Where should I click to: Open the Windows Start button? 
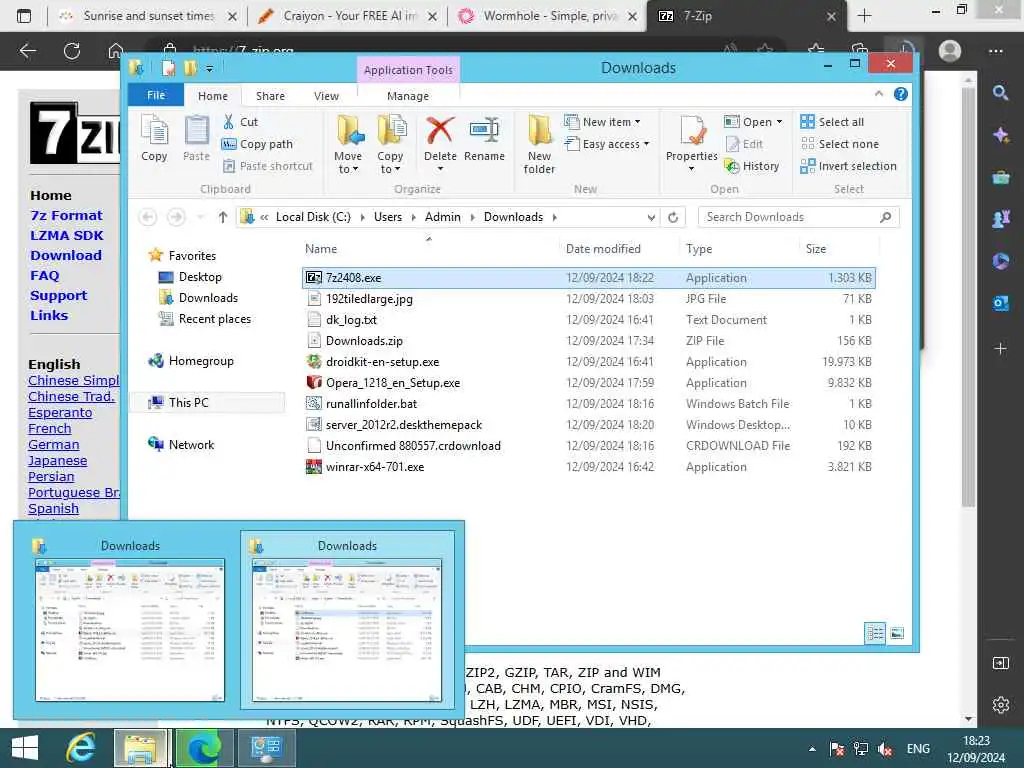pyautogui.click(x=25, y=748)
